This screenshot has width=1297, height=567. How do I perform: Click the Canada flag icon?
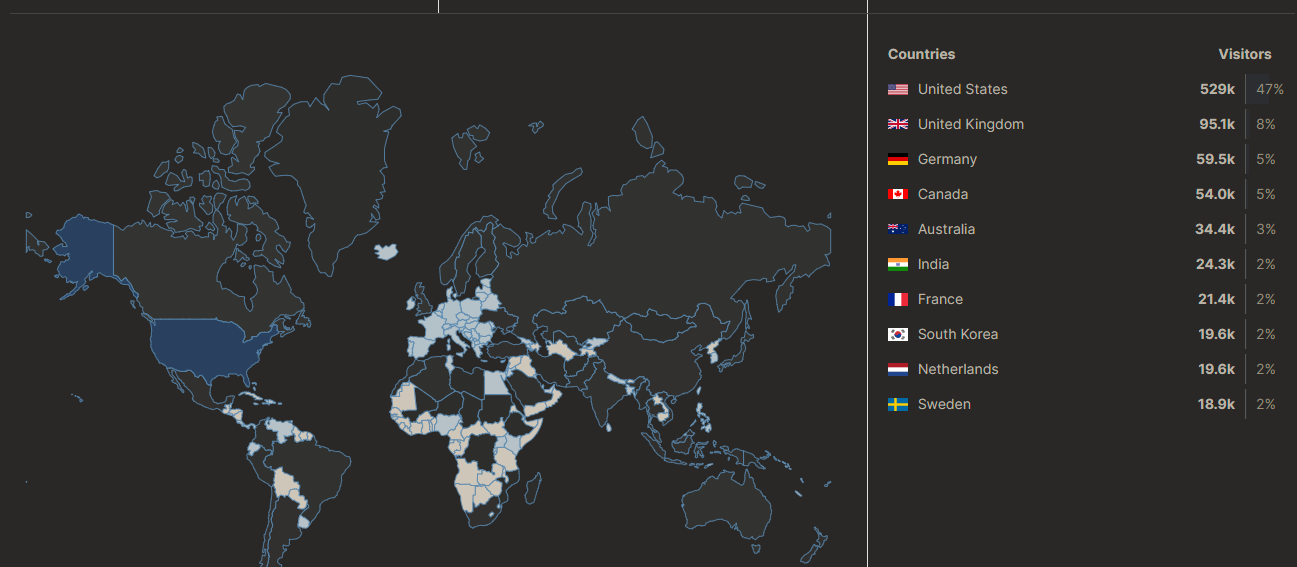click(x=897, y=194)
